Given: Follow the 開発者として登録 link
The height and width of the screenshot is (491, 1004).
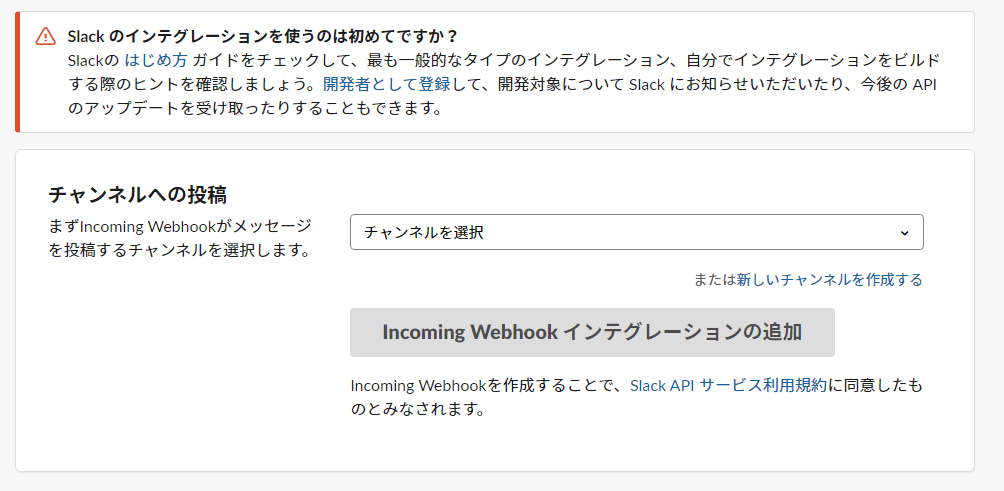Looking at the screenshot, I should pyautogui.click(x=385, y=84).
